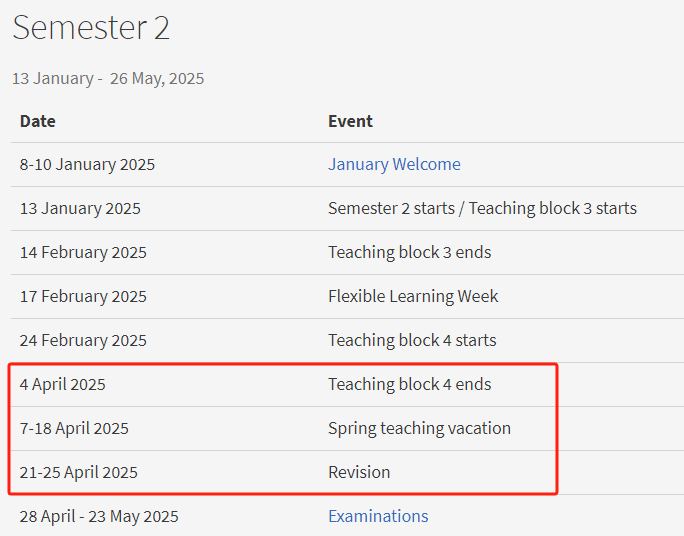The height and width of the screenshot is (536, 684).
Task: Select the Teaching block 3 ends text
Action: [410, 253]
